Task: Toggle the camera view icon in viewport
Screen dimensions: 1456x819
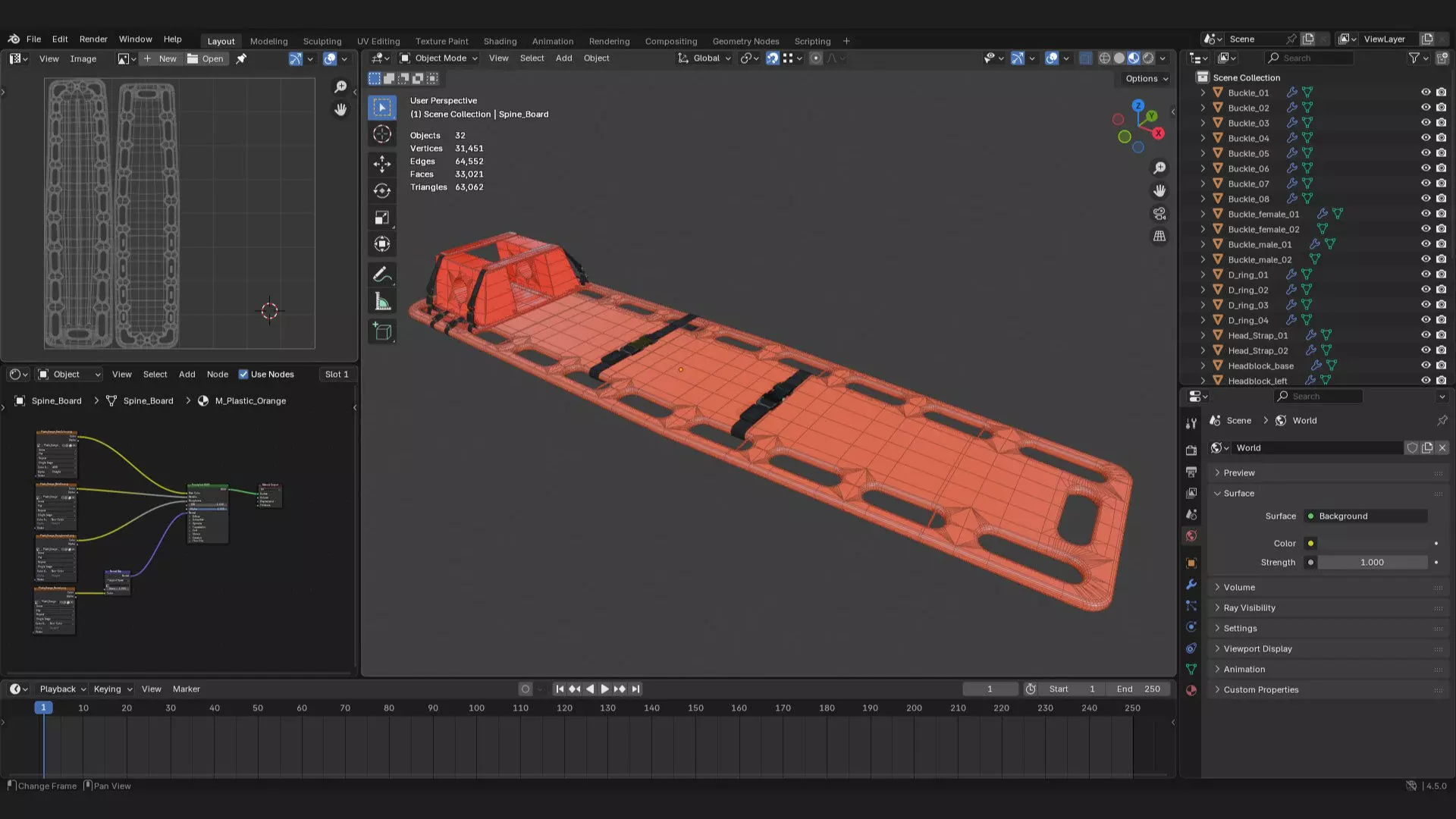Action: click(x=1159, y=213)
